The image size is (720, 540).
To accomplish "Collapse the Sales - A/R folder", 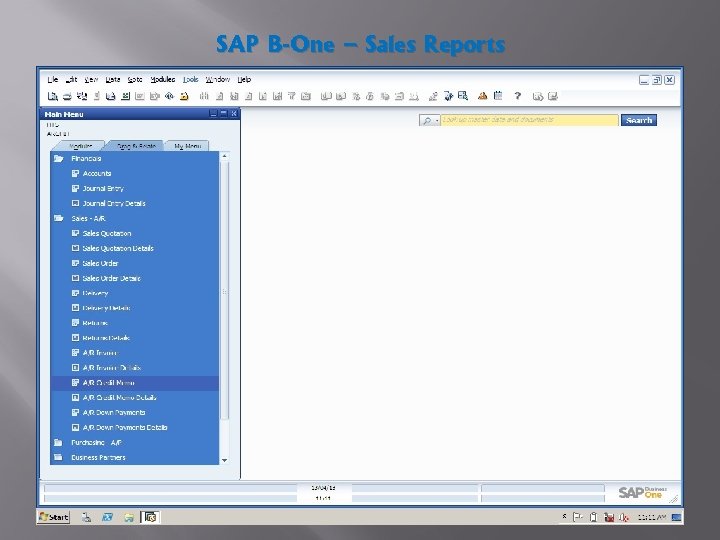I will pyautogui.click(x=58, y=218).
